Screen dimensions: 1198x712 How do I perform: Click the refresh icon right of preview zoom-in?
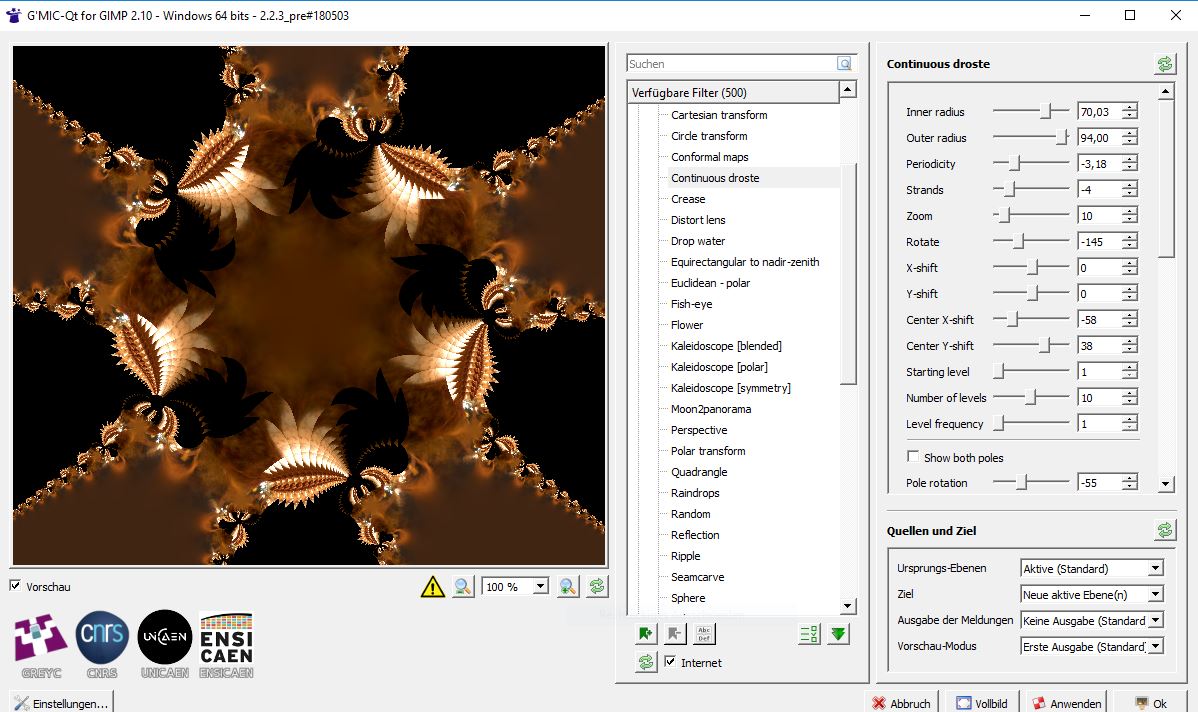point(597,587)
